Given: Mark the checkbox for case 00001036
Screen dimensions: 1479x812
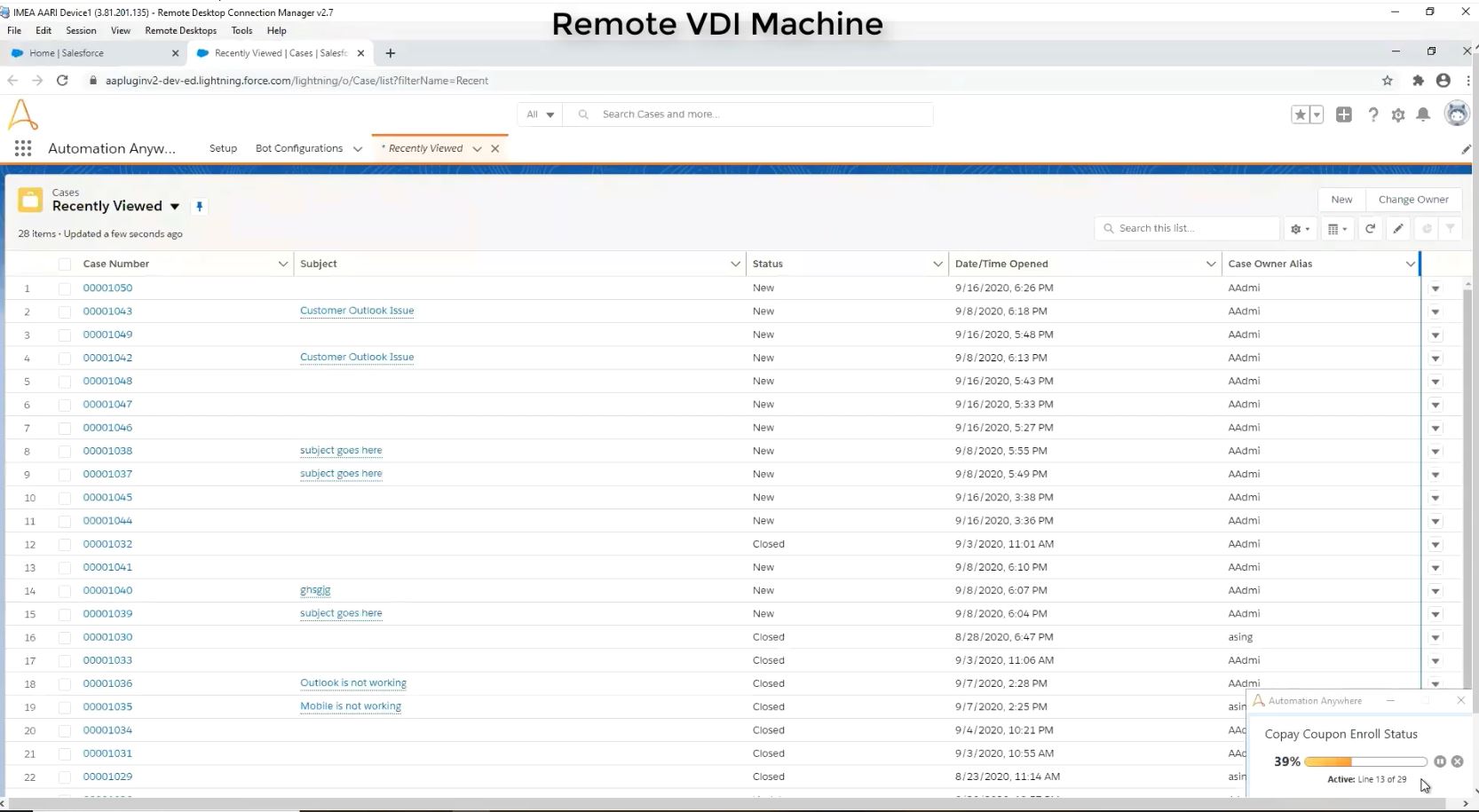Looking at the screenshot, I should (x=65, y=684).
